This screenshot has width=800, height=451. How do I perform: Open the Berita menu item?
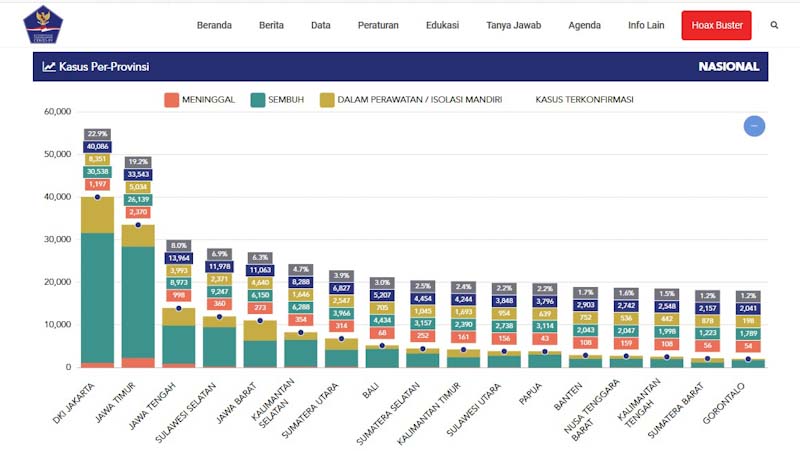pyautogui.click(x=271, y=25)
